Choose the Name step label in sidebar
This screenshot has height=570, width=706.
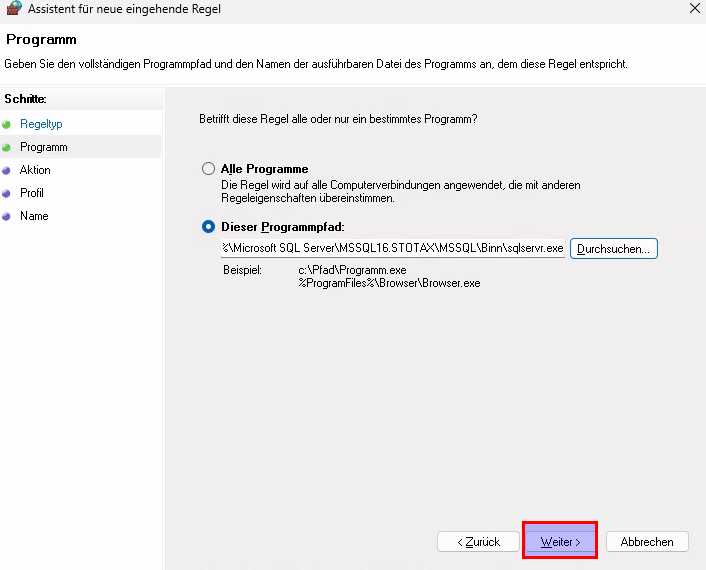[x=34, y=216]
